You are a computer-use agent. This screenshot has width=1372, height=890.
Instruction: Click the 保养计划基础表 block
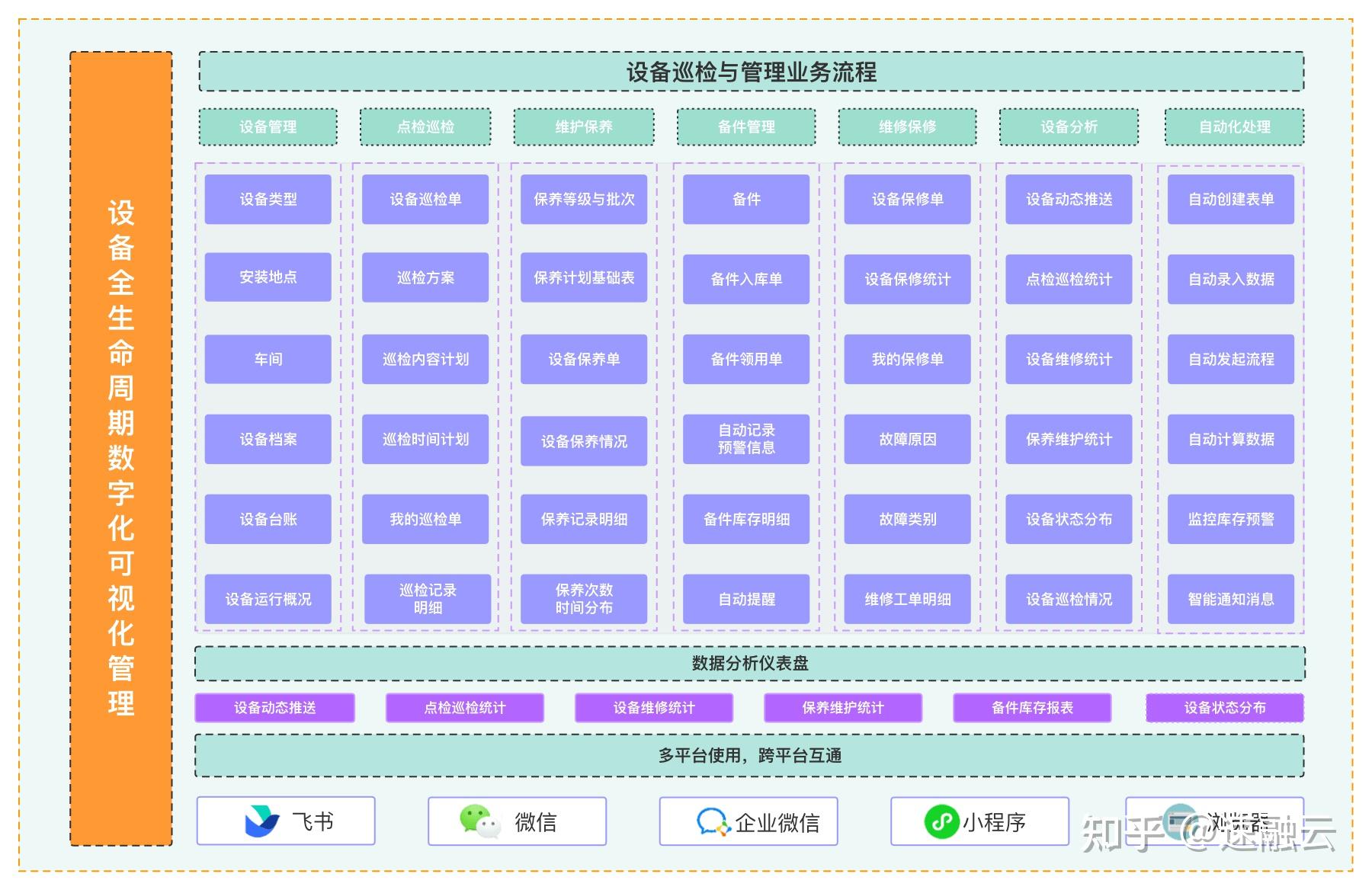584,277
